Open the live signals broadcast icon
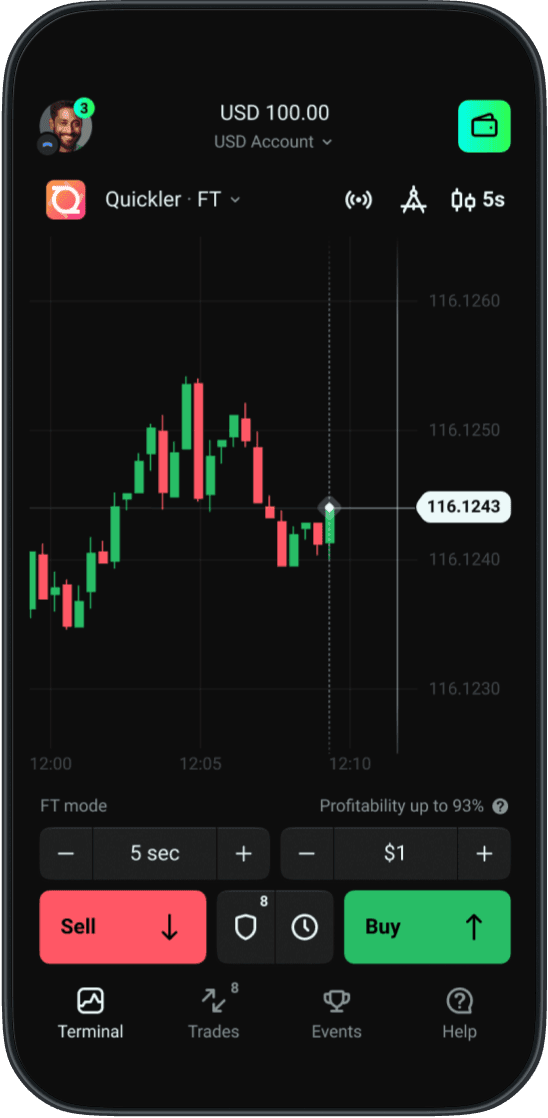Viewport: 548px width, 1118px height. [358, 200]
